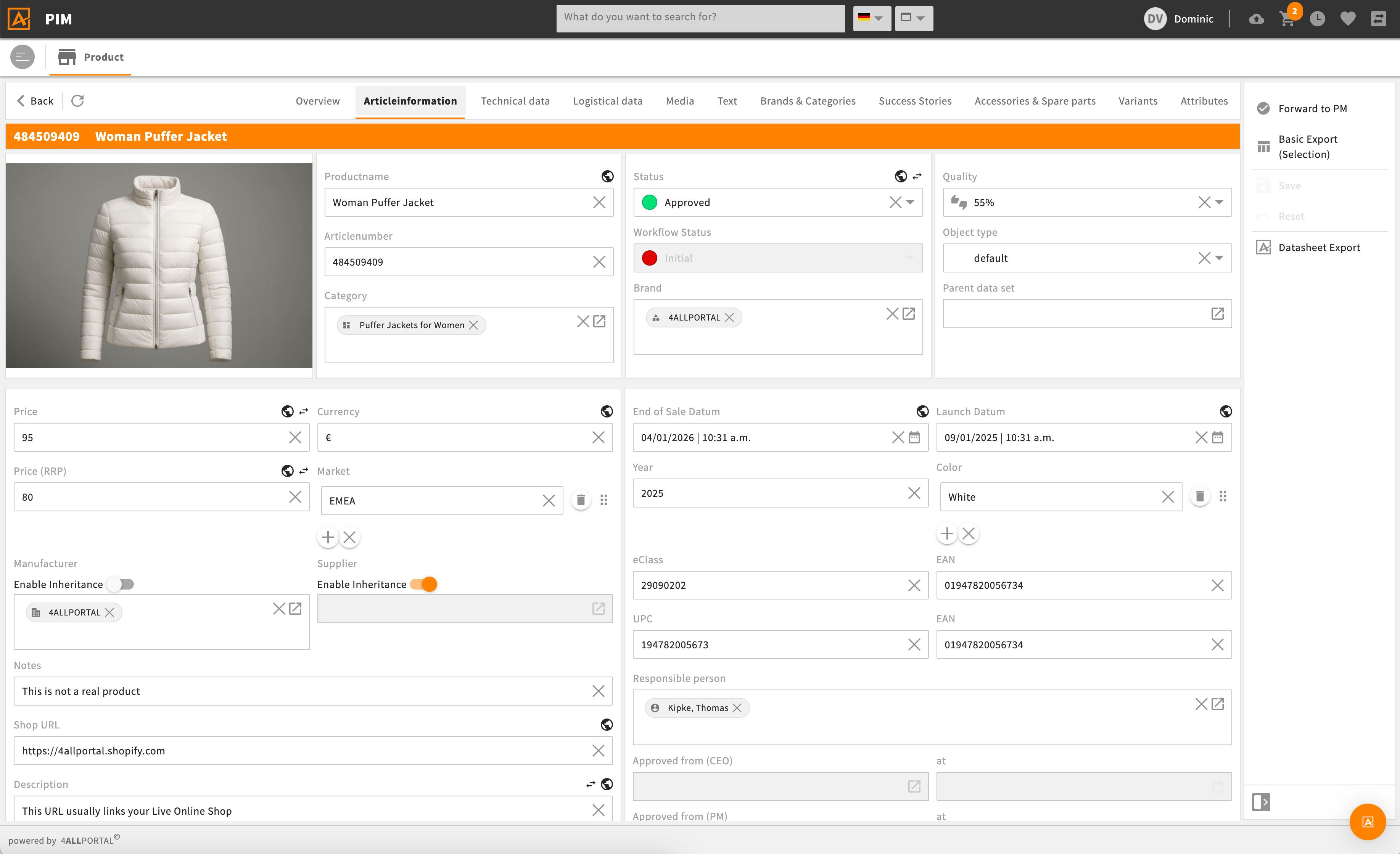Delete the EMEA market entry
1400x854 pixels.
point(580,500)
